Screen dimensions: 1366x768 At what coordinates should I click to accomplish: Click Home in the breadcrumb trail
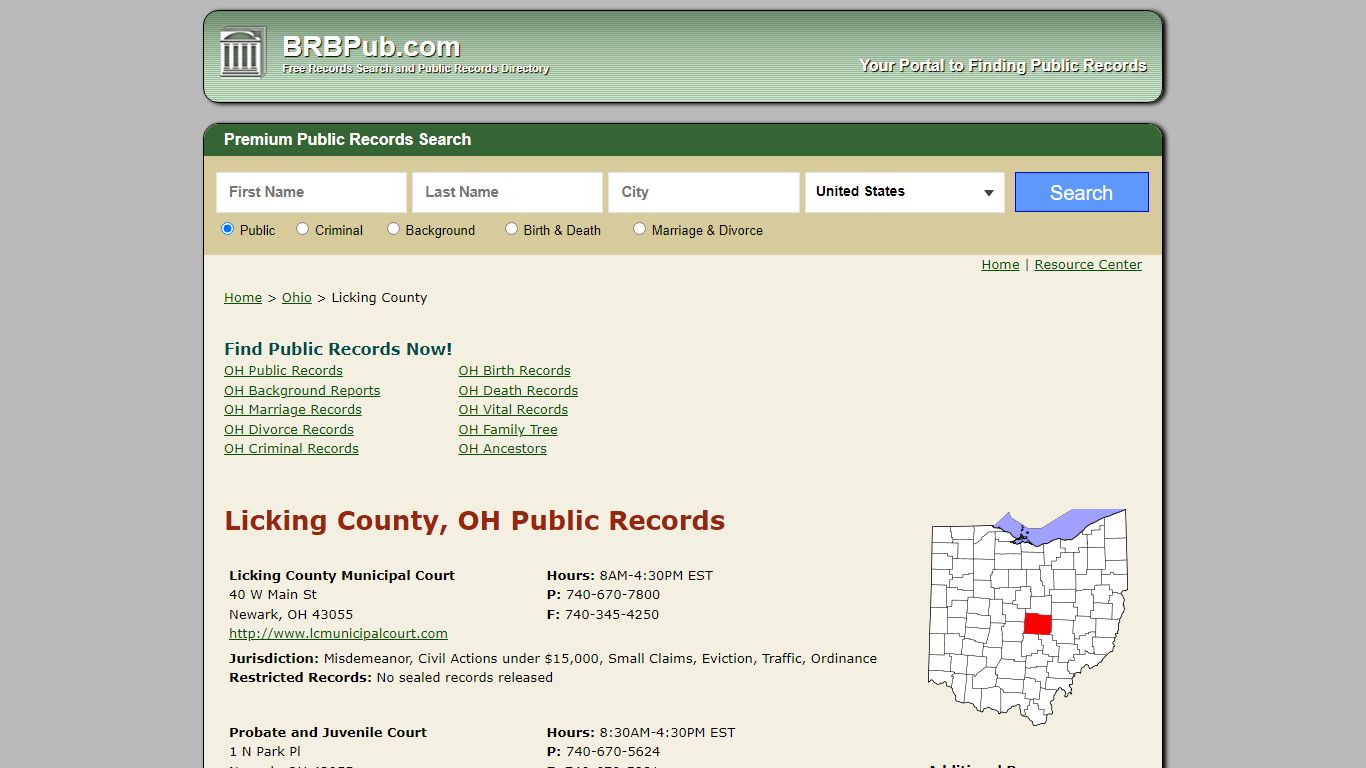[x=243, y=298]
